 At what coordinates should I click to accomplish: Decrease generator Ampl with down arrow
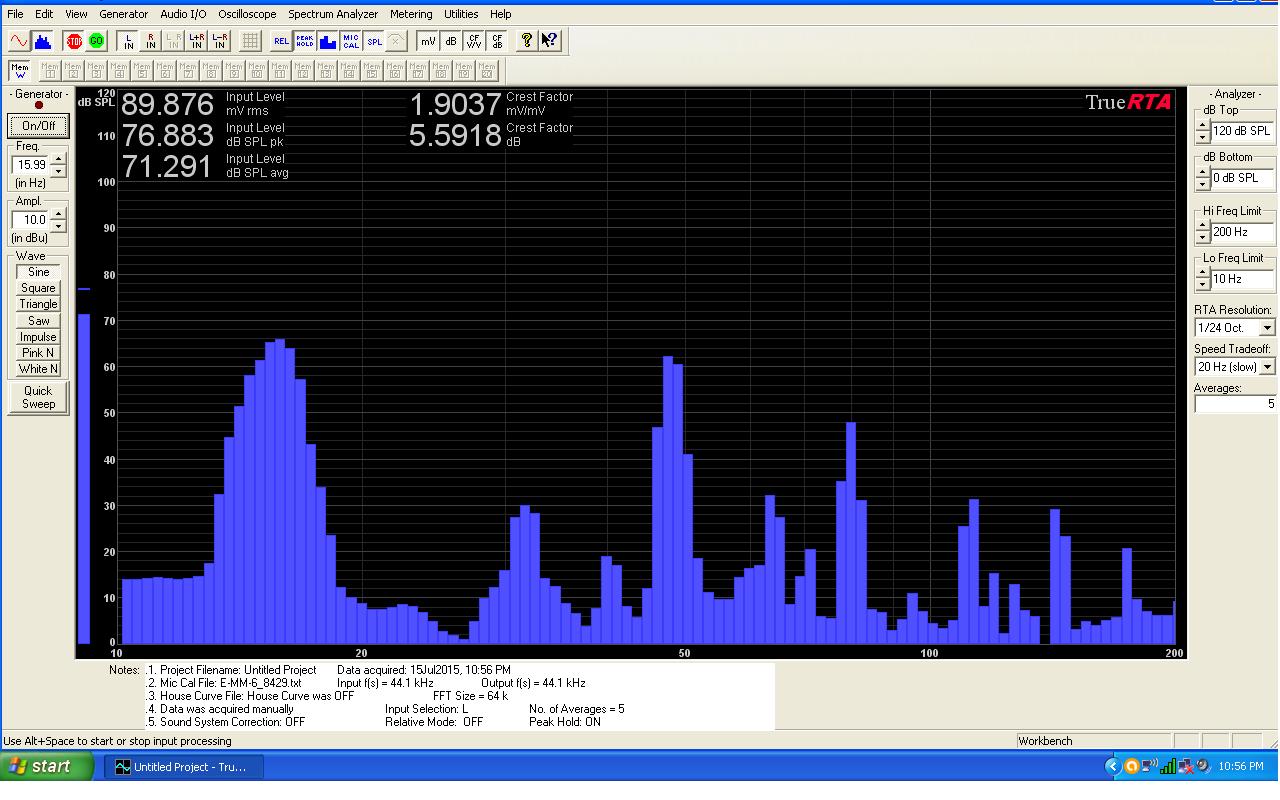coord(59,226)
